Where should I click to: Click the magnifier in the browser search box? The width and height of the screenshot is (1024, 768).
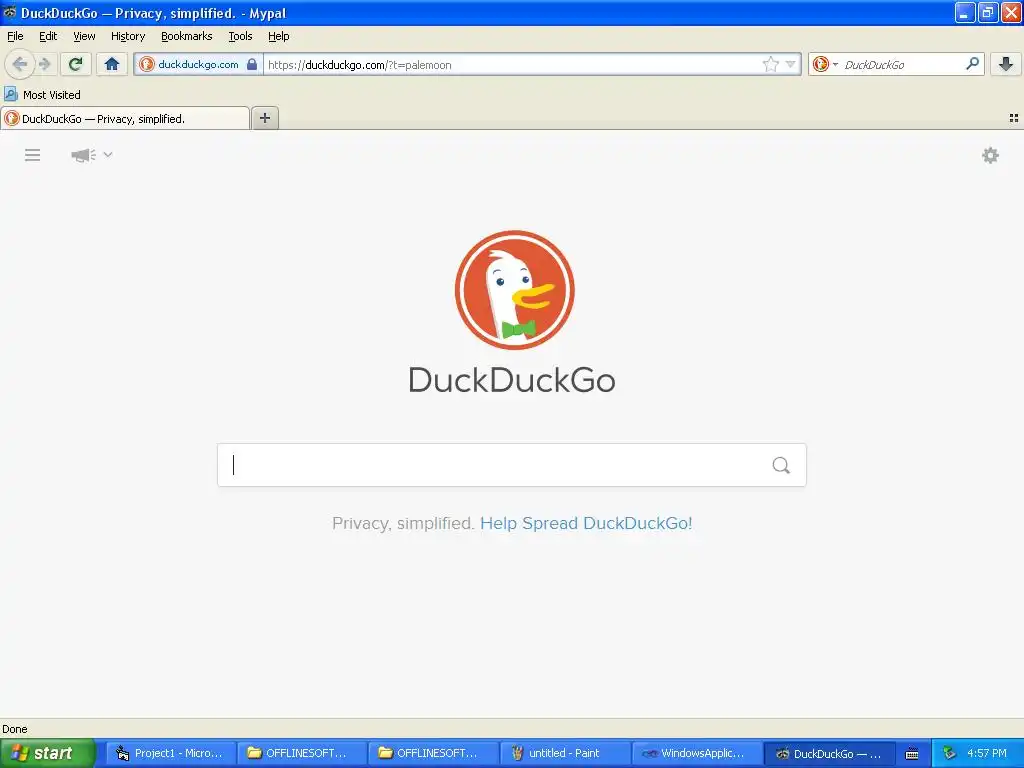[972, 63]
